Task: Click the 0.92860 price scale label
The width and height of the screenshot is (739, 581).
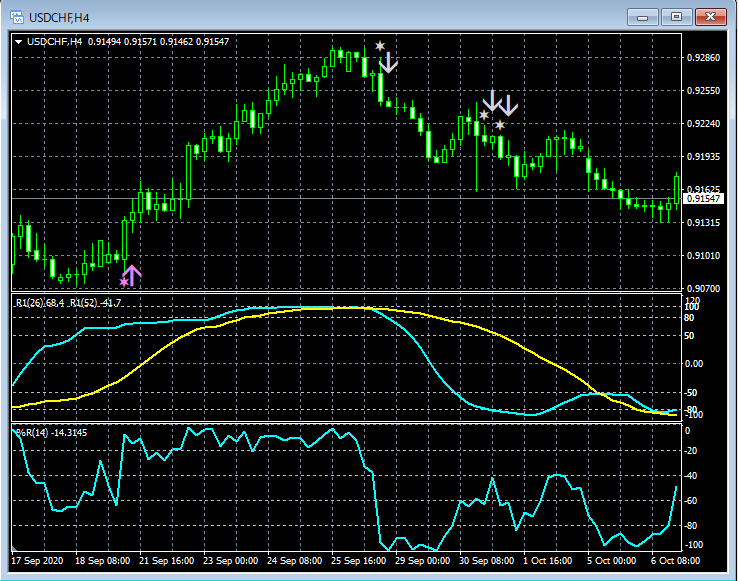Action: (704, 57)
